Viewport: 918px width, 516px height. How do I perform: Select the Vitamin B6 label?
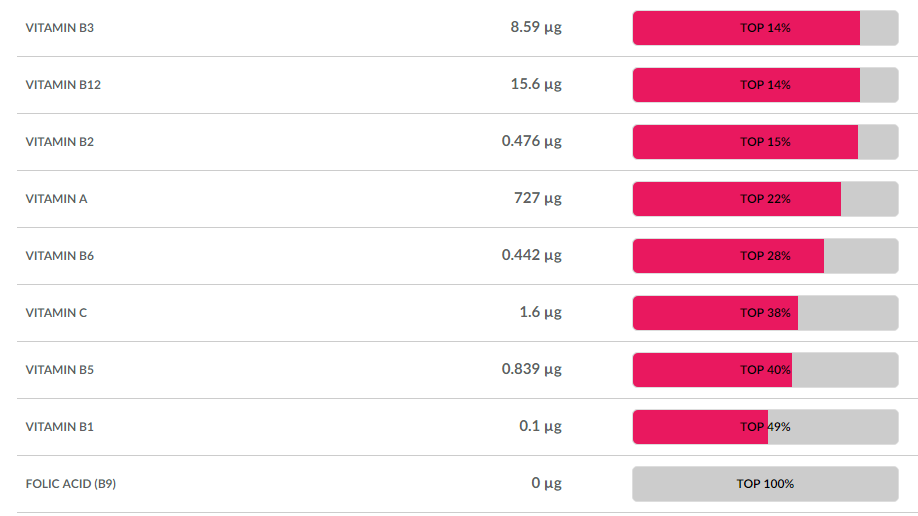click(x=60, y=256)
